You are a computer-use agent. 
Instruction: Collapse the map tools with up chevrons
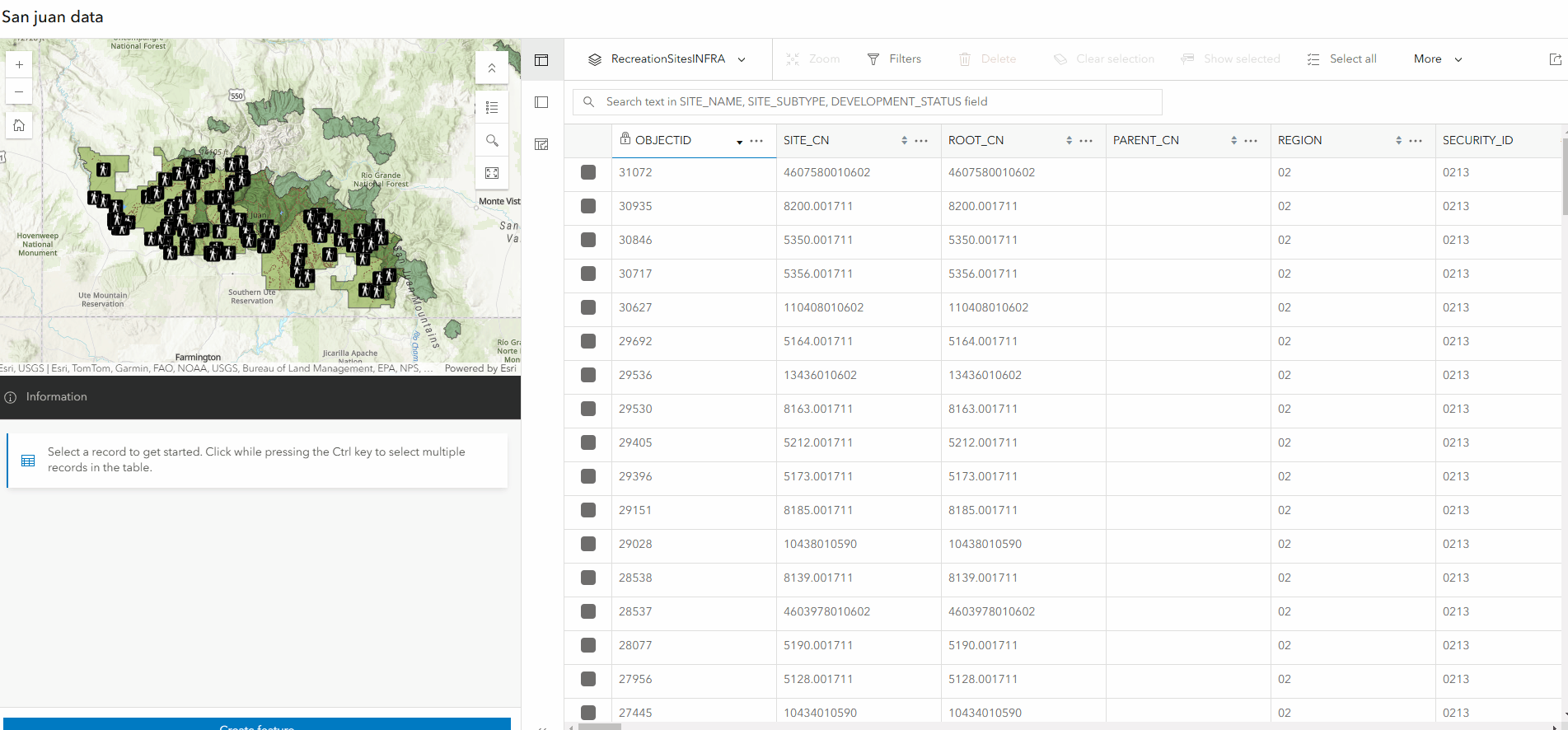(x=492, y=68)
